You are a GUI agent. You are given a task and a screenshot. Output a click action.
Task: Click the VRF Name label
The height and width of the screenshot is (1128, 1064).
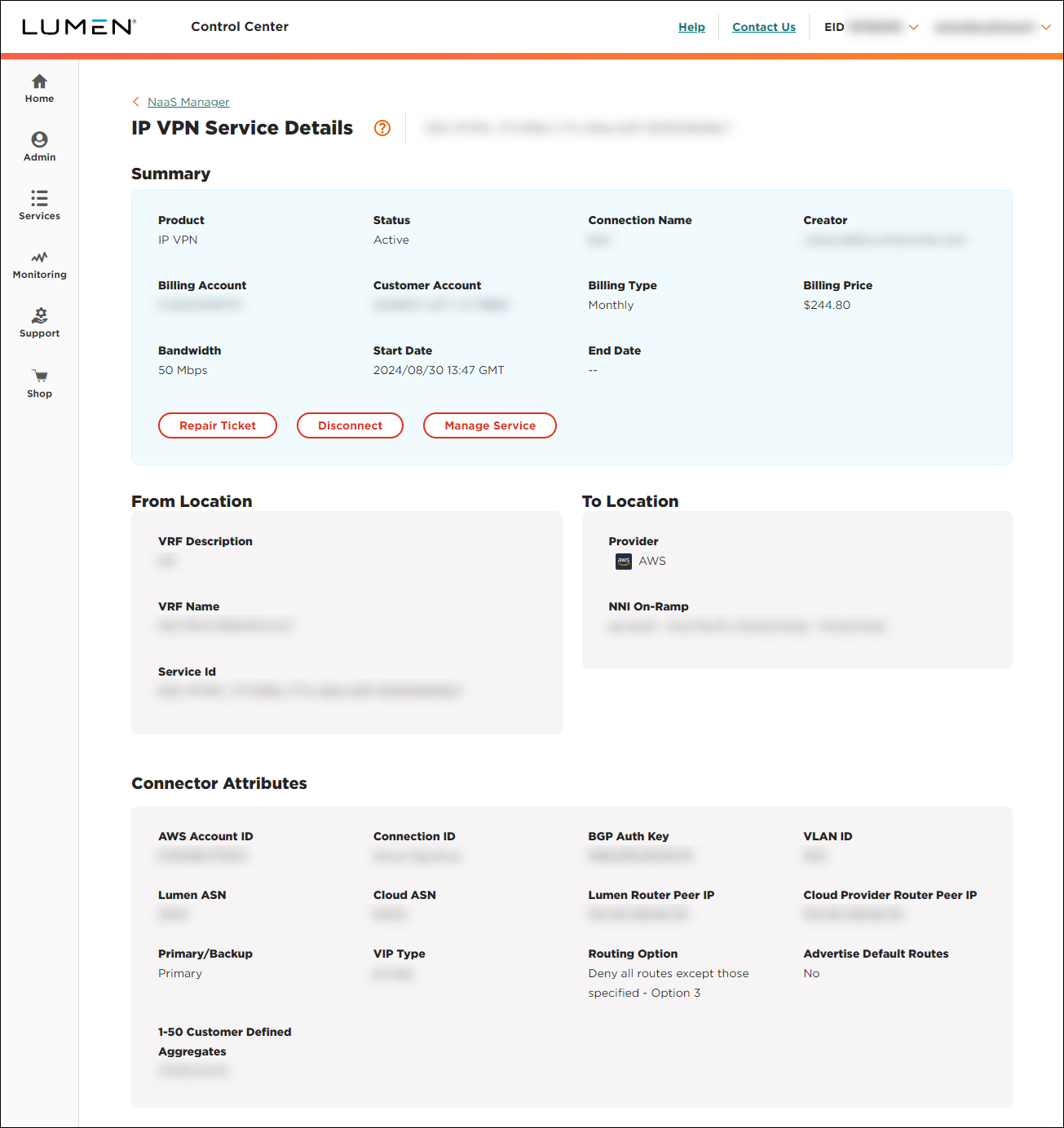(x=188, y=606)
